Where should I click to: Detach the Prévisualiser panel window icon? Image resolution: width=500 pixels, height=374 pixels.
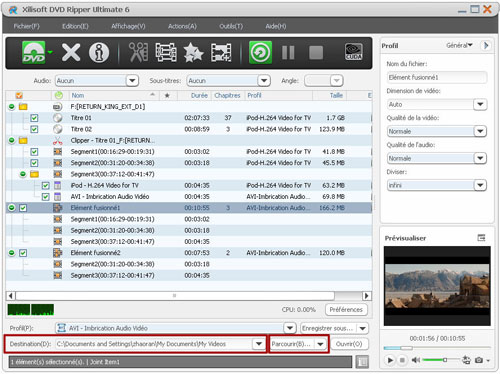coord(481,238)
